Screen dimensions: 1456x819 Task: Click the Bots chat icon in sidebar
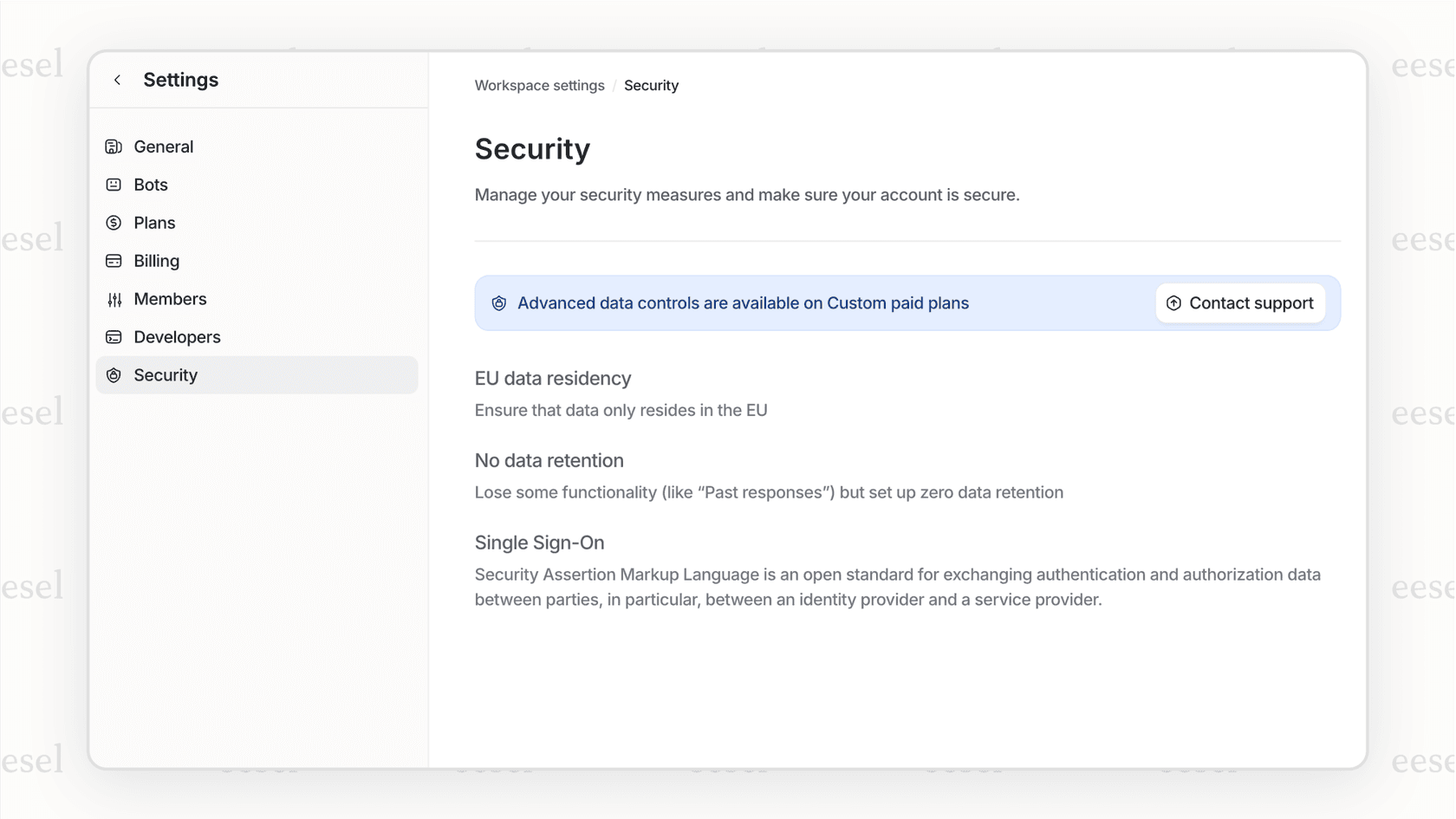pos(114,185)
